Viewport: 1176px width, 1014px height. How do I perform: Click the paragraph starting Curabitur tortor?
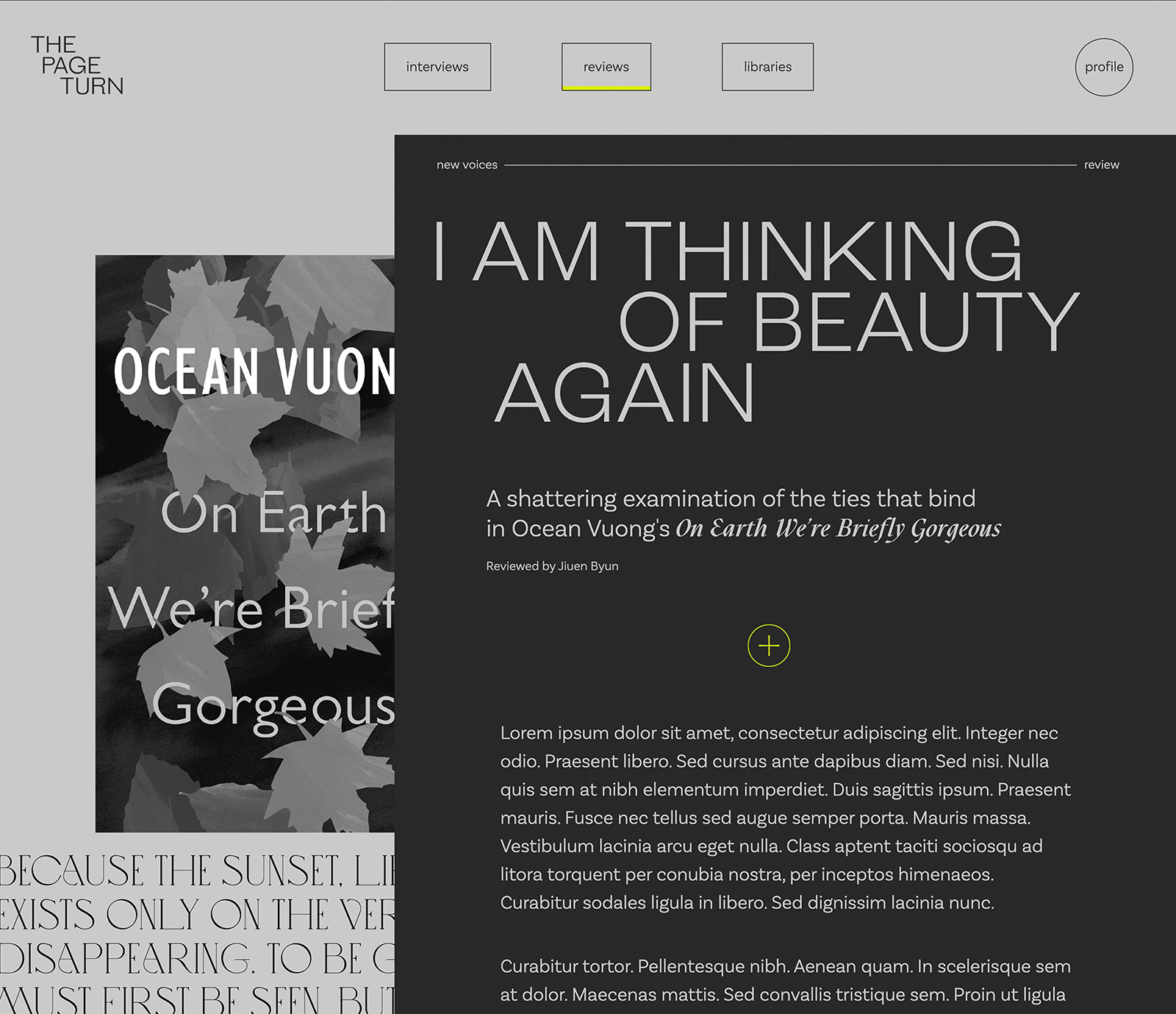(785, 980)
